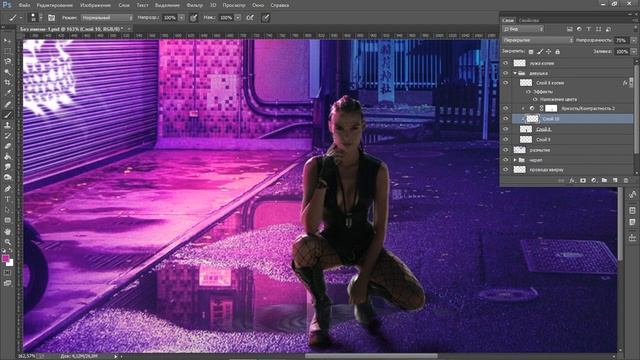Open the 'Файл' menu

pos(24,5)
